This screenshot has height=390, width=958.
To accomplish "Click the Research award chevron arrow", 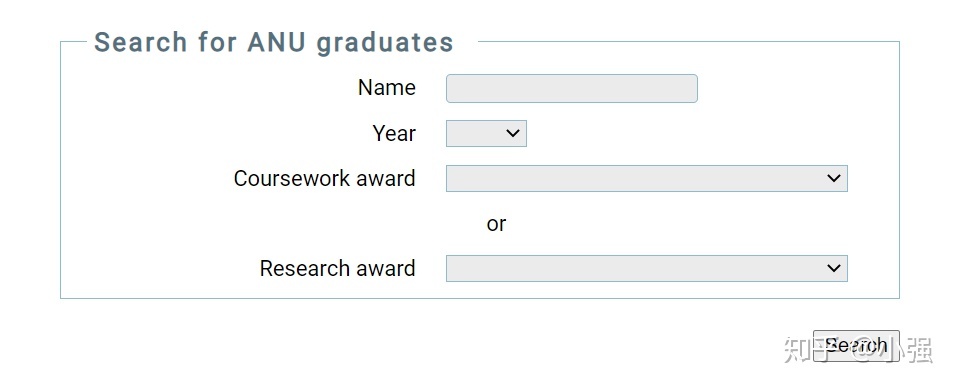I will (x=834, y=268).
